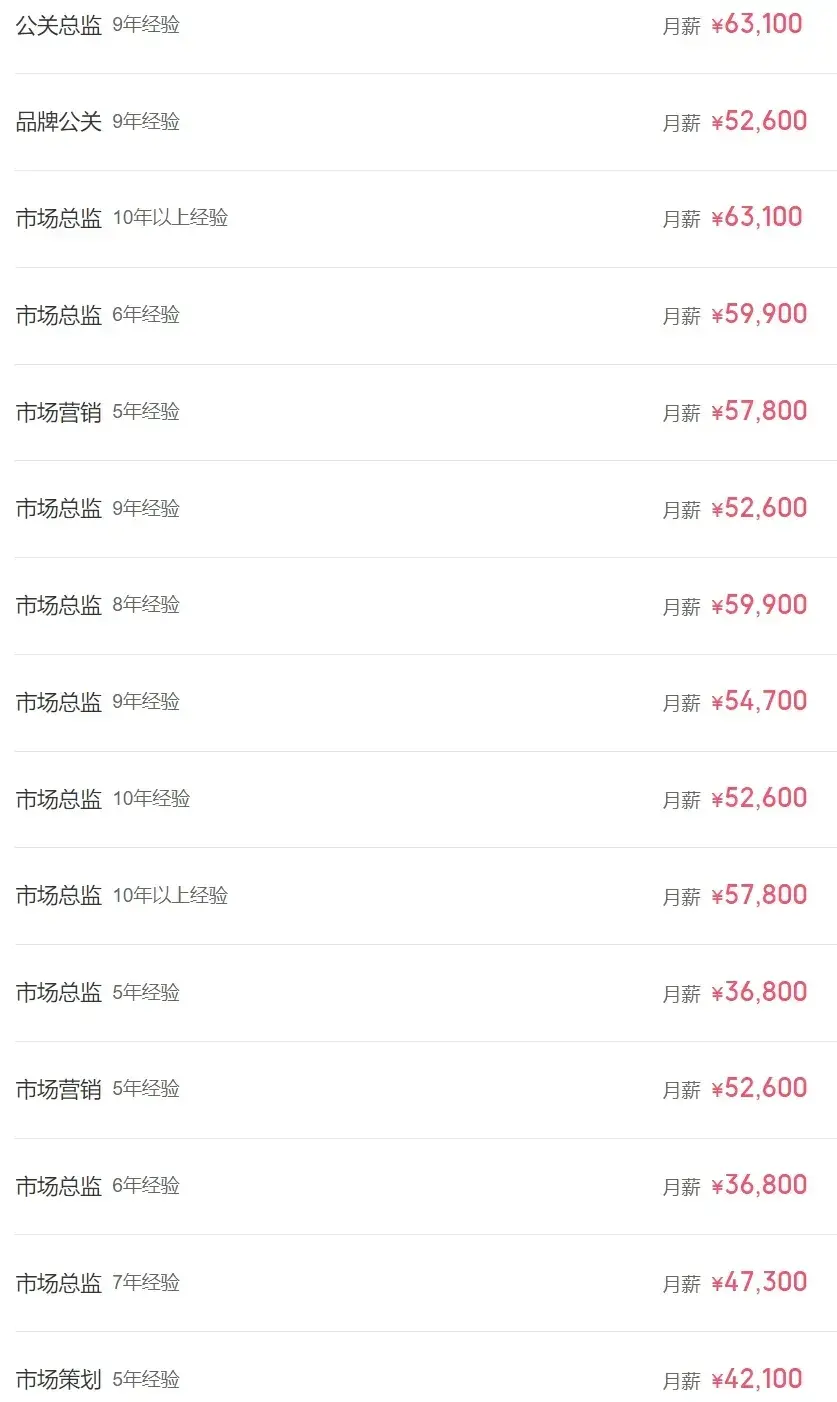Click the ¥63,100 salary beside 公关总监
The image size is (837, 1402).
point(757,25)
